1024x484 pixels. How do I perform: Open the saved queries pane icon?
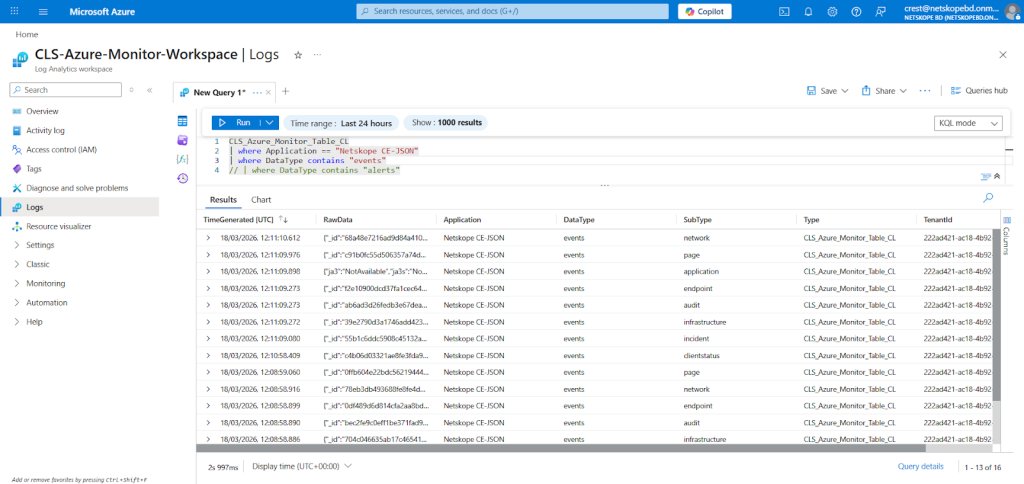183,140
